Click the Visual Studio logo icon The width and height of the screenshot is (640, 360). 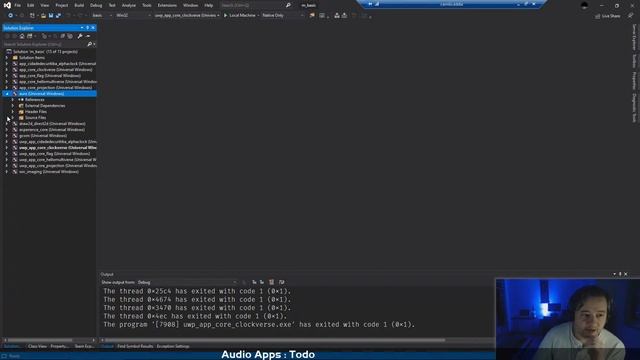(x=7, y=5)
